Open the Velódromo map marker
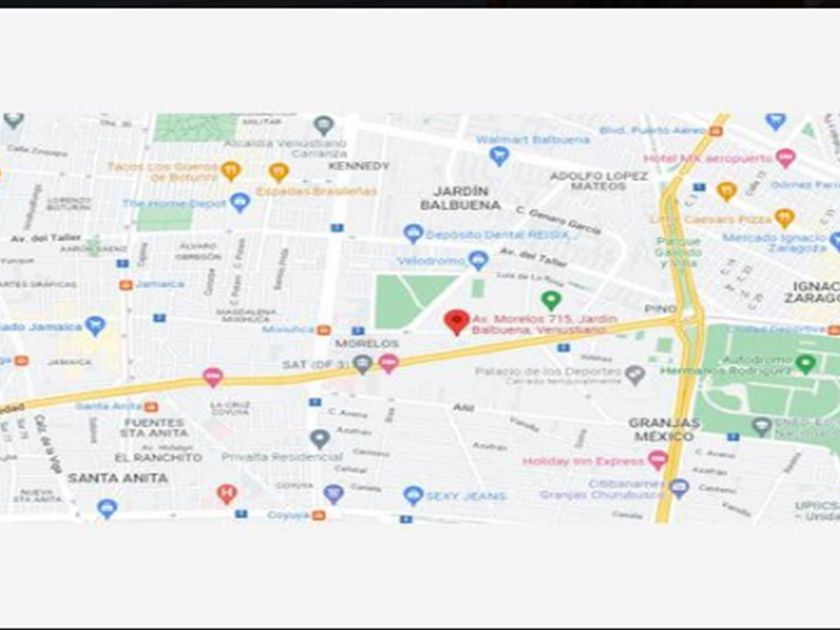The width and height of the screenshot is (840, 630). coord(478,260)
